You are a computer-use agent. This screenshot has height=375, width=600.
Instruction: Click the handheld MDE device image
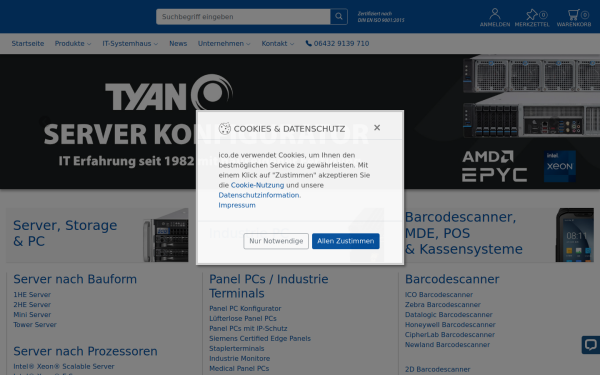point(575,235)
